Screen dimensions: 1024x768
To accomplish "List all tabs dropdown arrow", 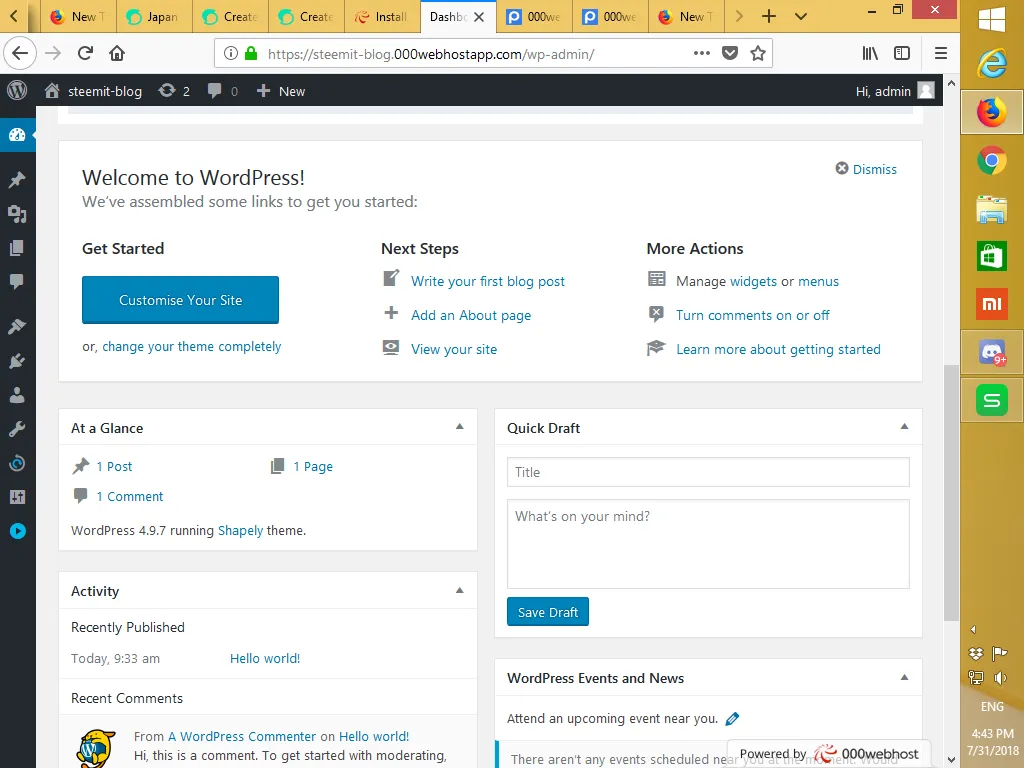I will 801,16.
